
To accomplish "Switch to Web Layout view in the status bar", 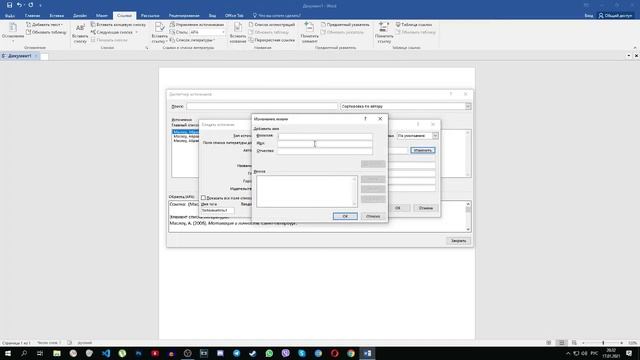I will [x=574, y=343].
